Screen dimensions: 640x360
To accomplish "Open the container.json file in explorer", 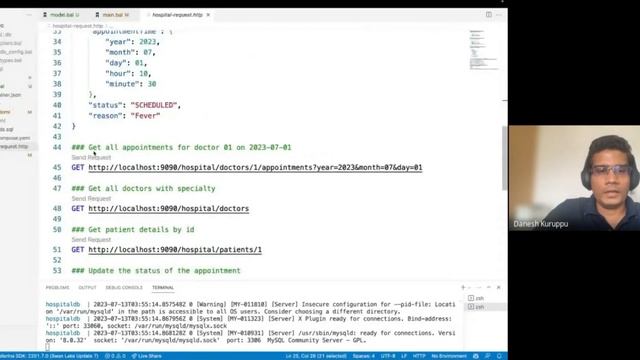I will point(11,95).
